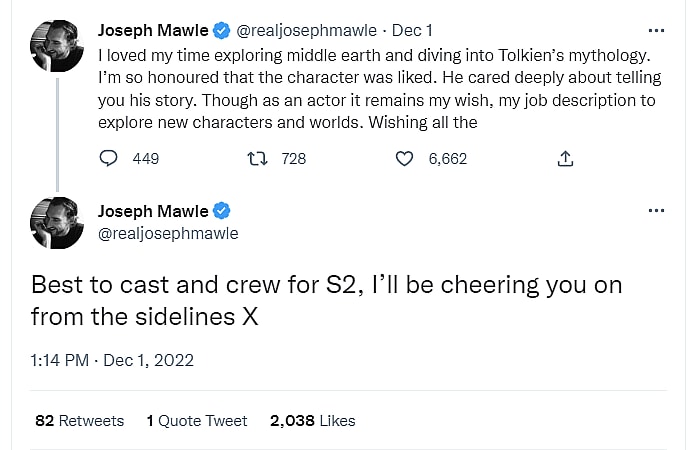The height and width of the screenshot is (450, 689).
Task: Click the main tweet text about S2
Action: (x=326, y=300)
